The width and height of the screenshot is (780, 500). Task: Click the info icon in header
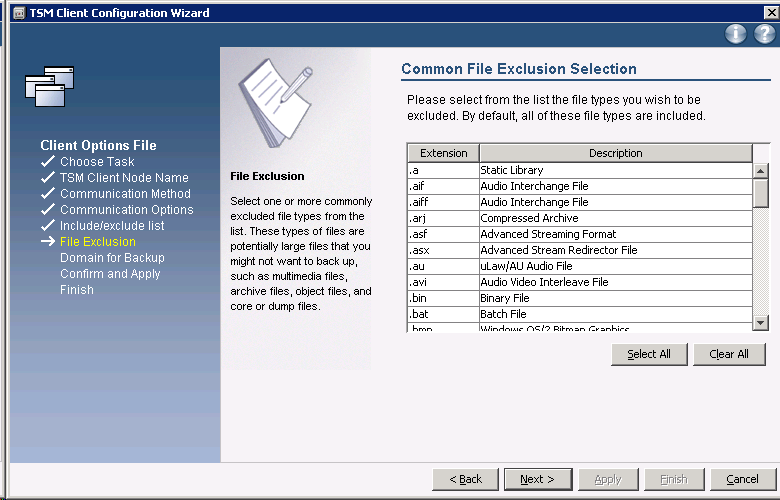(736, 34)
